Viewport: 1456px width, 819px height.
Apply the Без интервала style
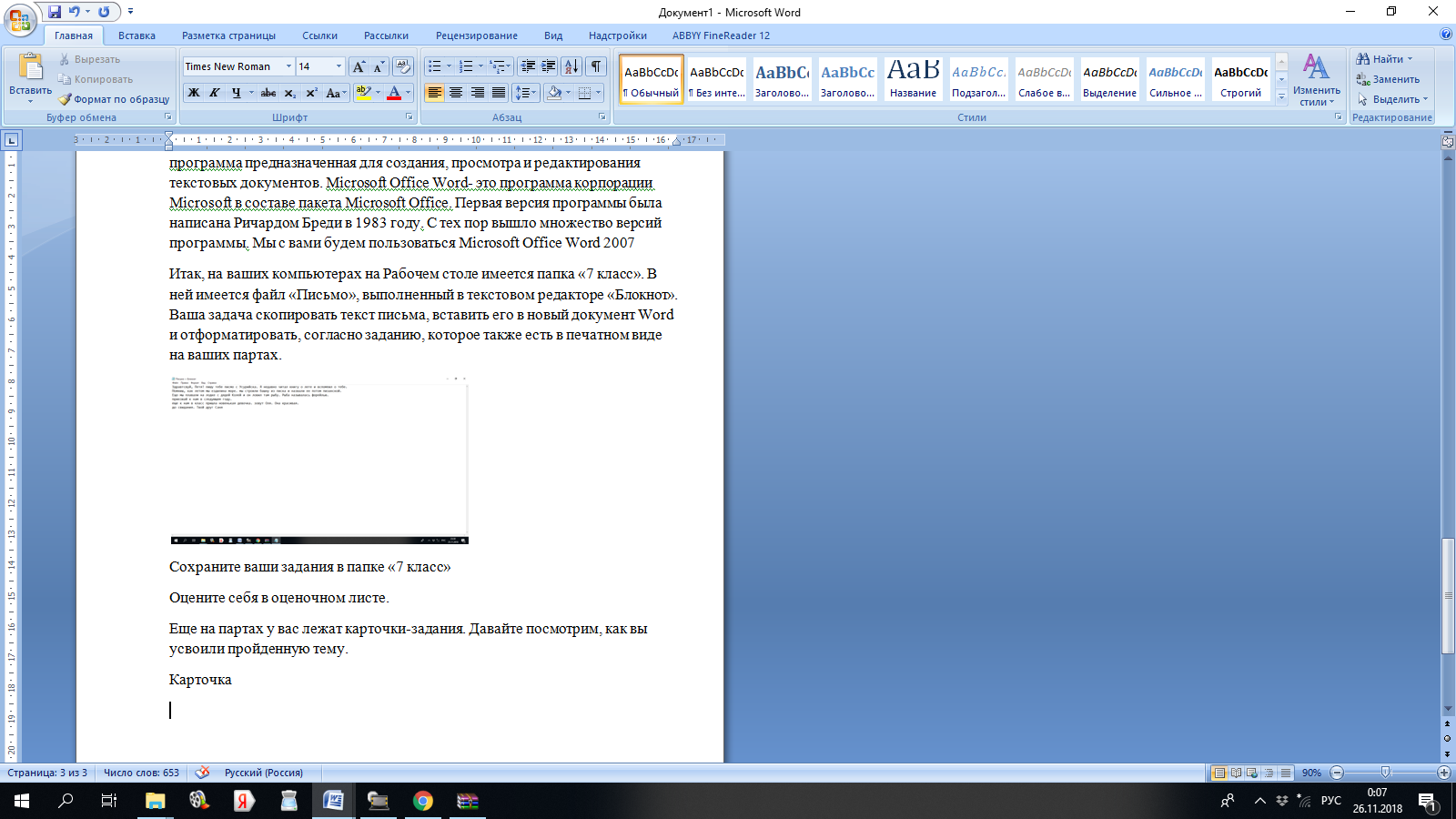point(716,80)
